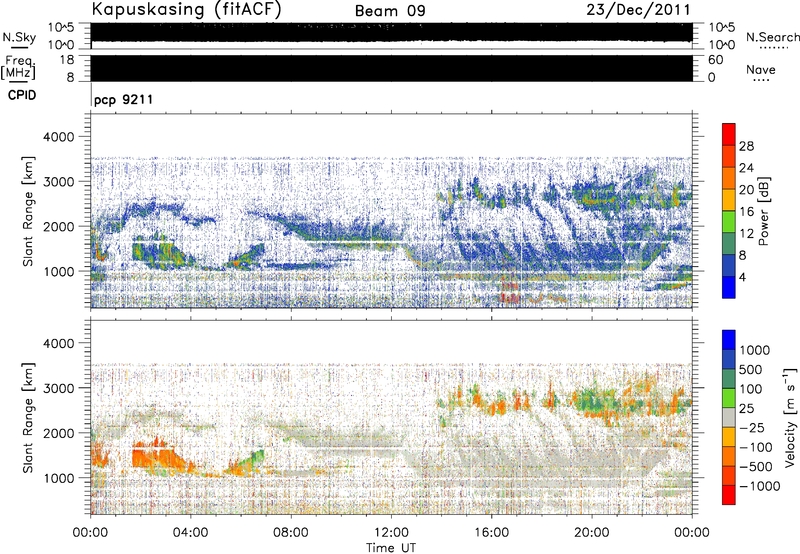Click the power color bar blue bottom segment
Image resolution: width=800 pixels, height=554 pixels.
(x=729, y=287)
